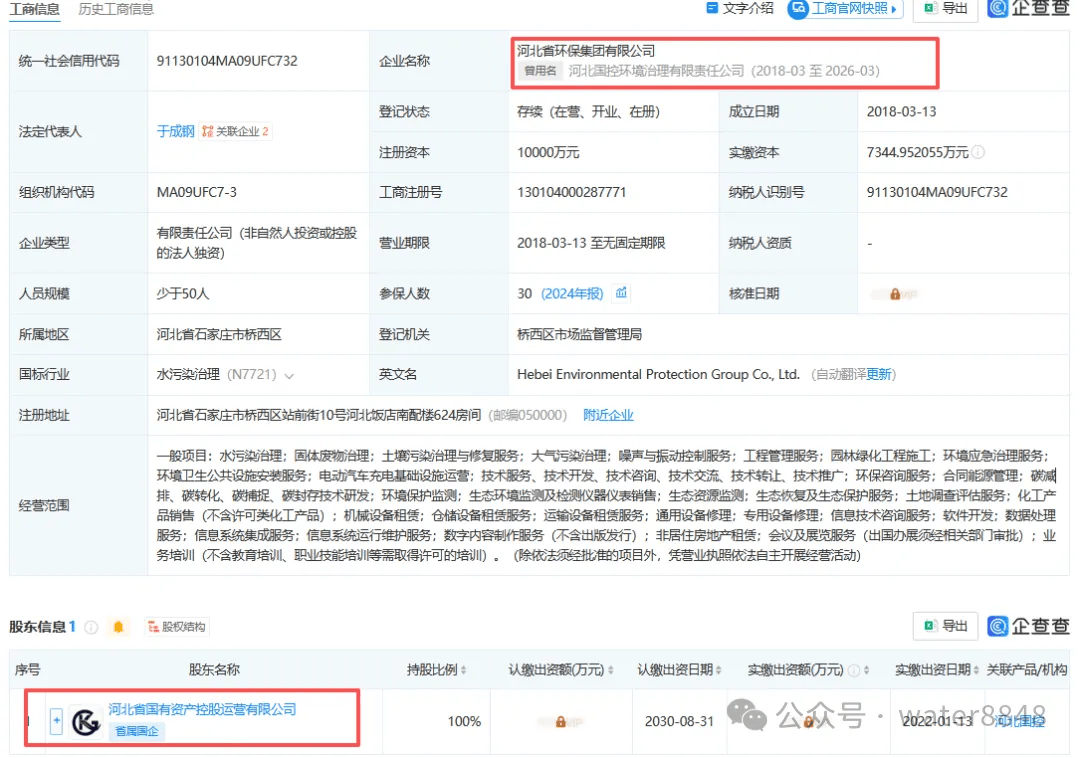Click 附近企业 nearby companies link

[608, 415]
